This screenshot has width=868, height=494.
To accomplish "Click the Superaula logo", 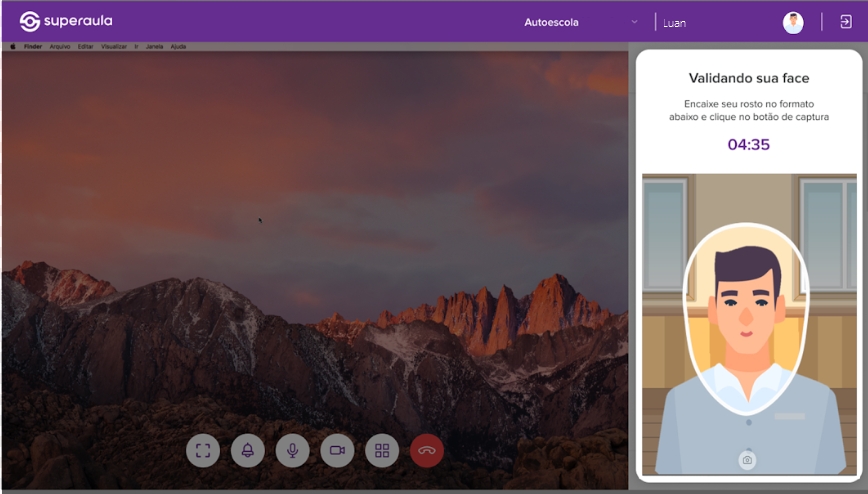I will tap(65, 21).
